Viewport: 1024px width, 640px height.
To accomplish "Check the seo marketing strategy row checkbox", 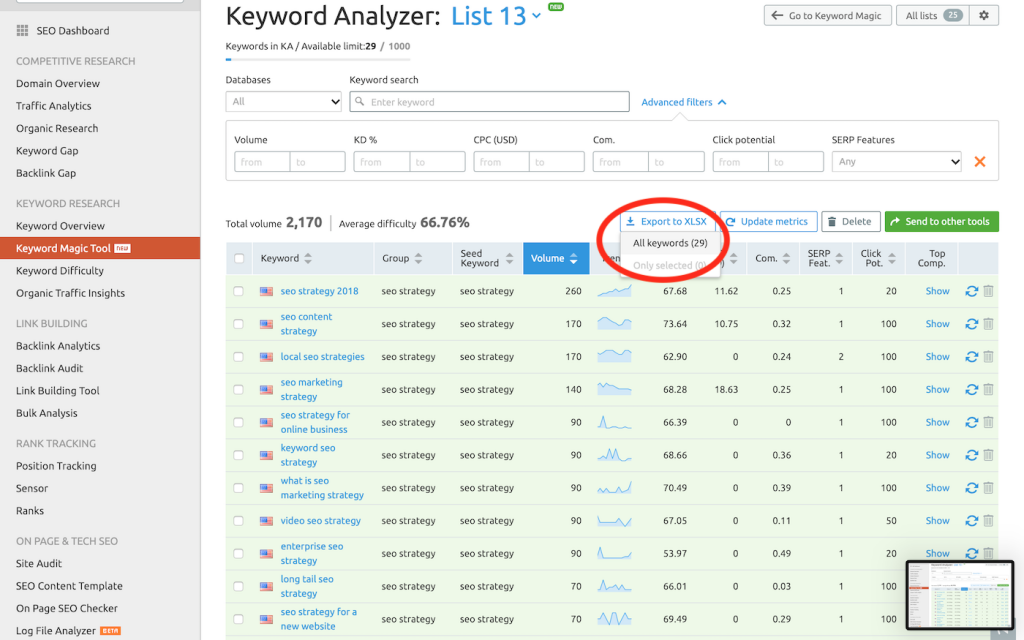I will [x=238, y=389].
